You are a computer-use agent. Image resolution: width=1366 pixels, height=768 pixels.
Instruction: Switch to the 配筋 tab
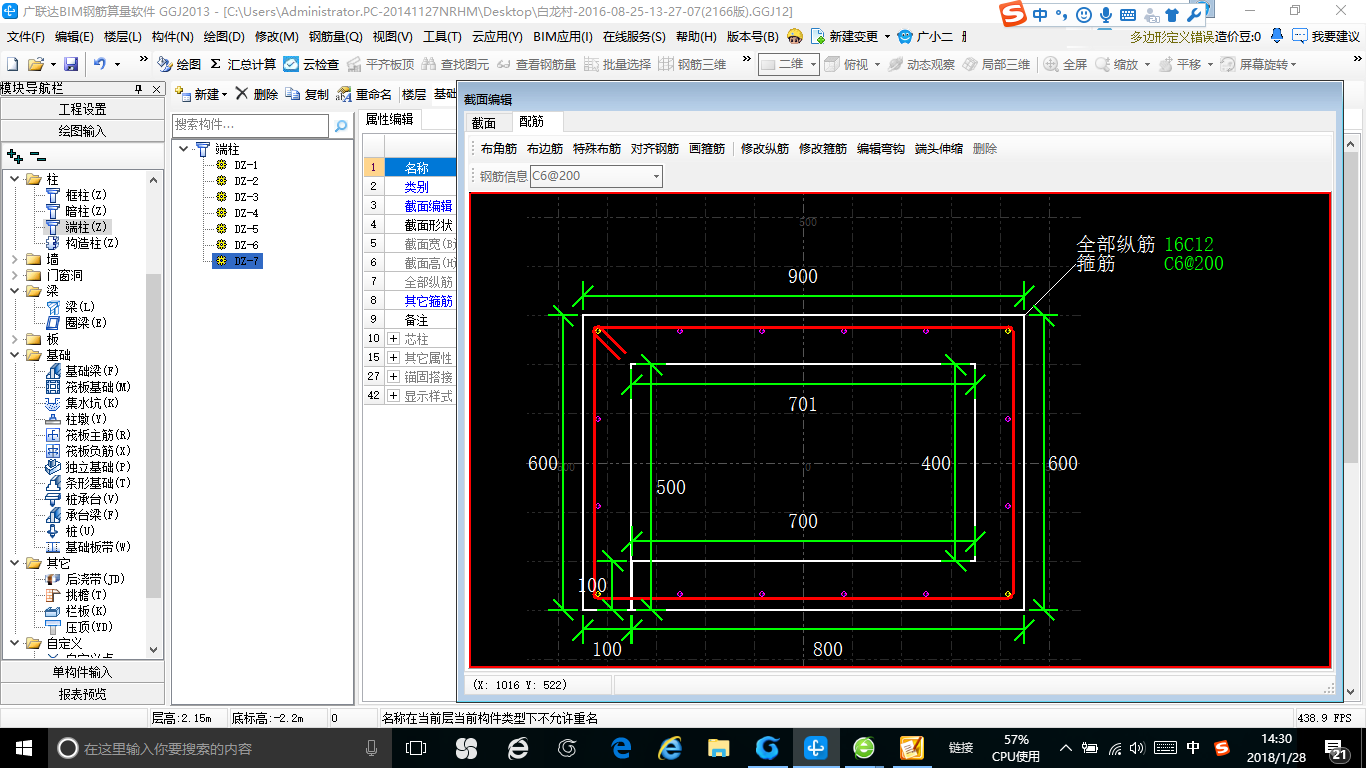pos(532,122)
